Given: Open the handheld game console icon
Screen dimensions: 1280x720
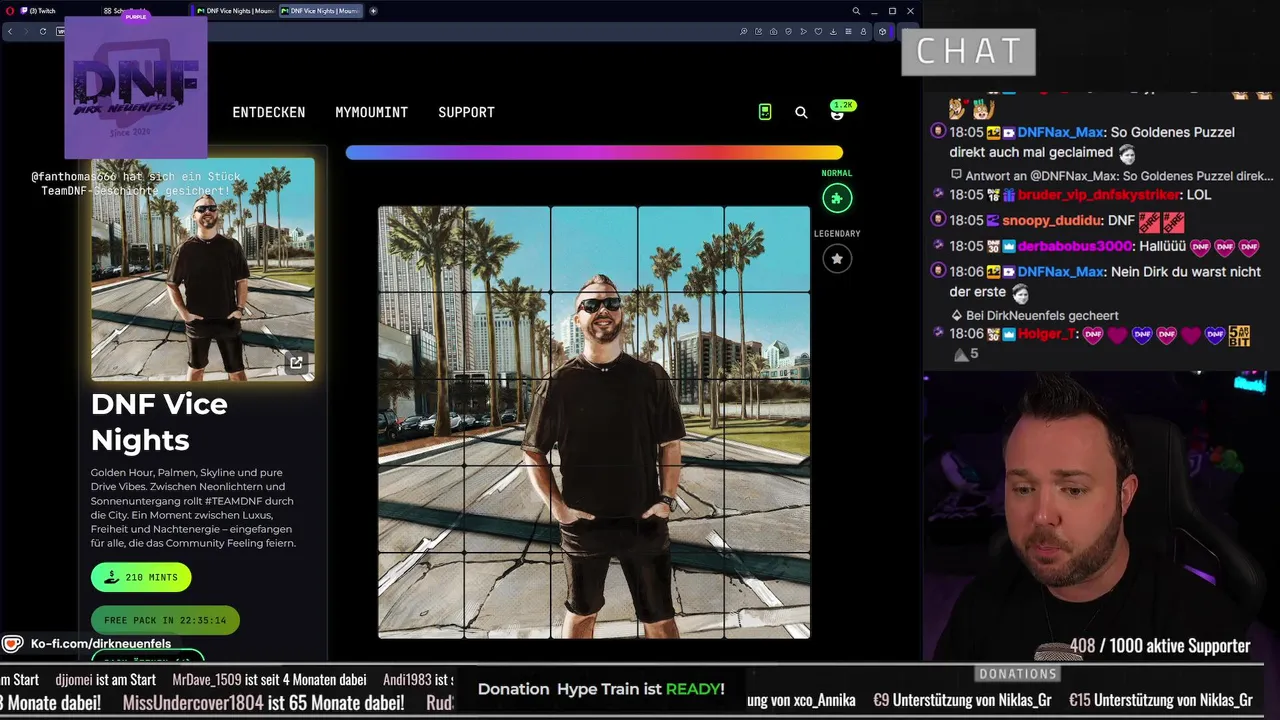Looking at the screenshot, I should pos(765,112).
